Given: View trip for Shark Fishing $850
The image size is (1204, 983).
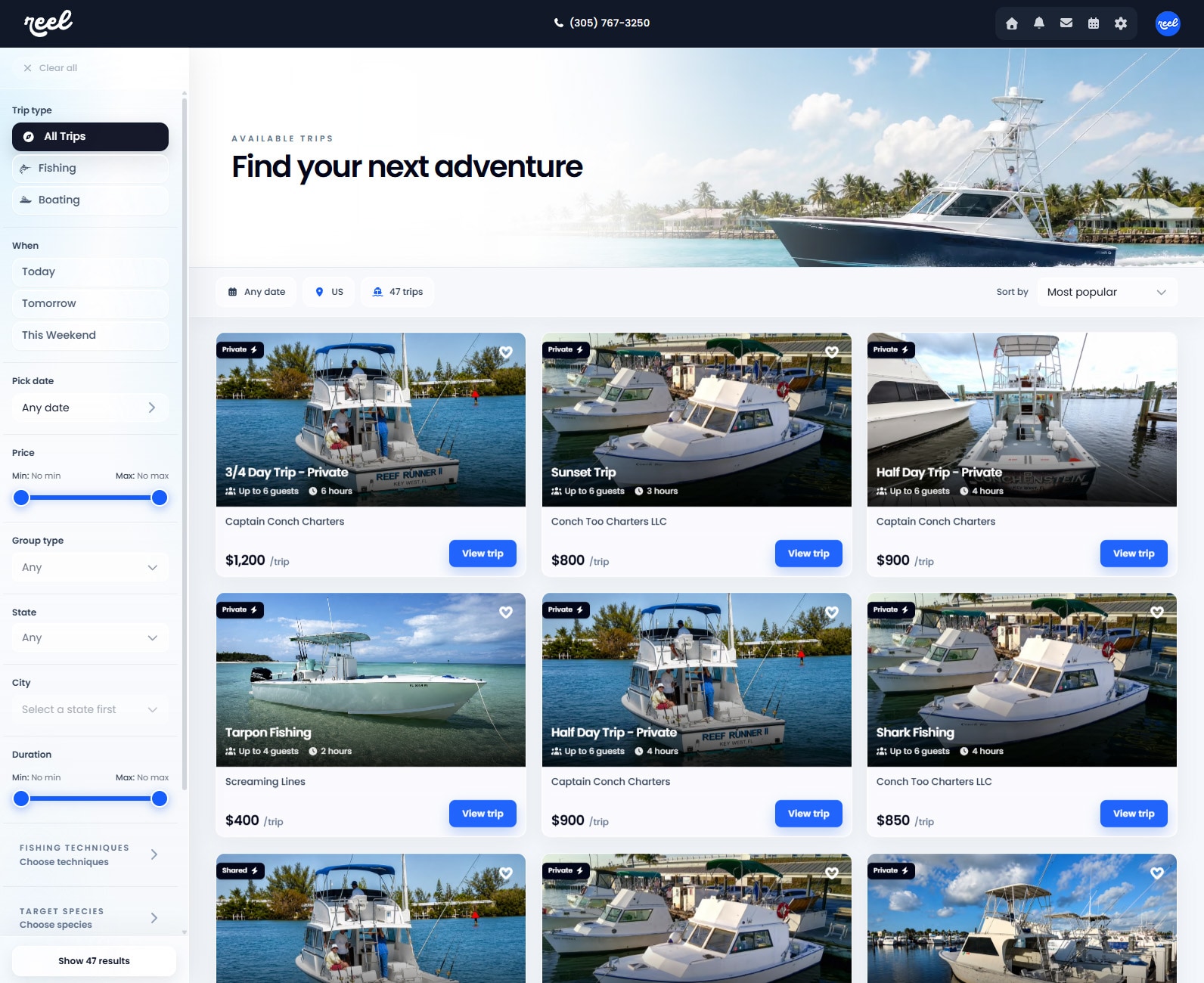Looking at the screenshot, I should [x=1134, y=814].
